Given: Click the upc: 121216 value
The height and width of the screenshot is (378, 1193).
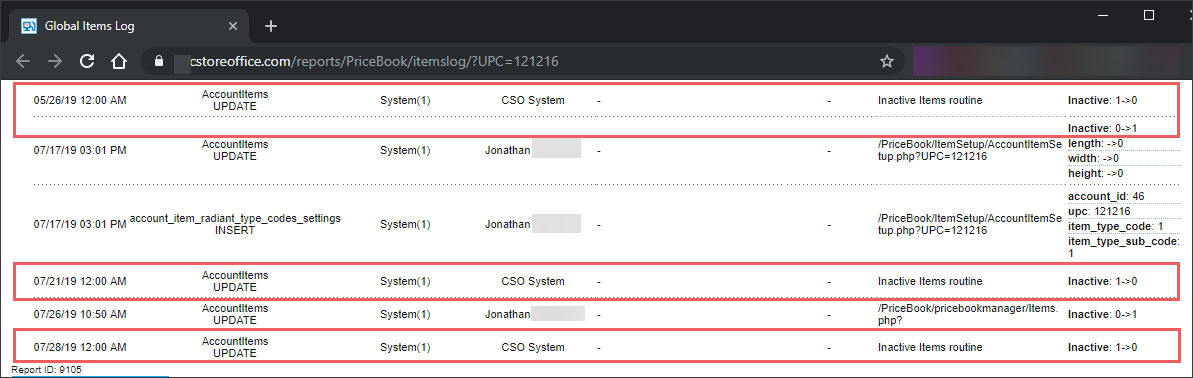Looking at the screenshot, I should click(1099, 211).
